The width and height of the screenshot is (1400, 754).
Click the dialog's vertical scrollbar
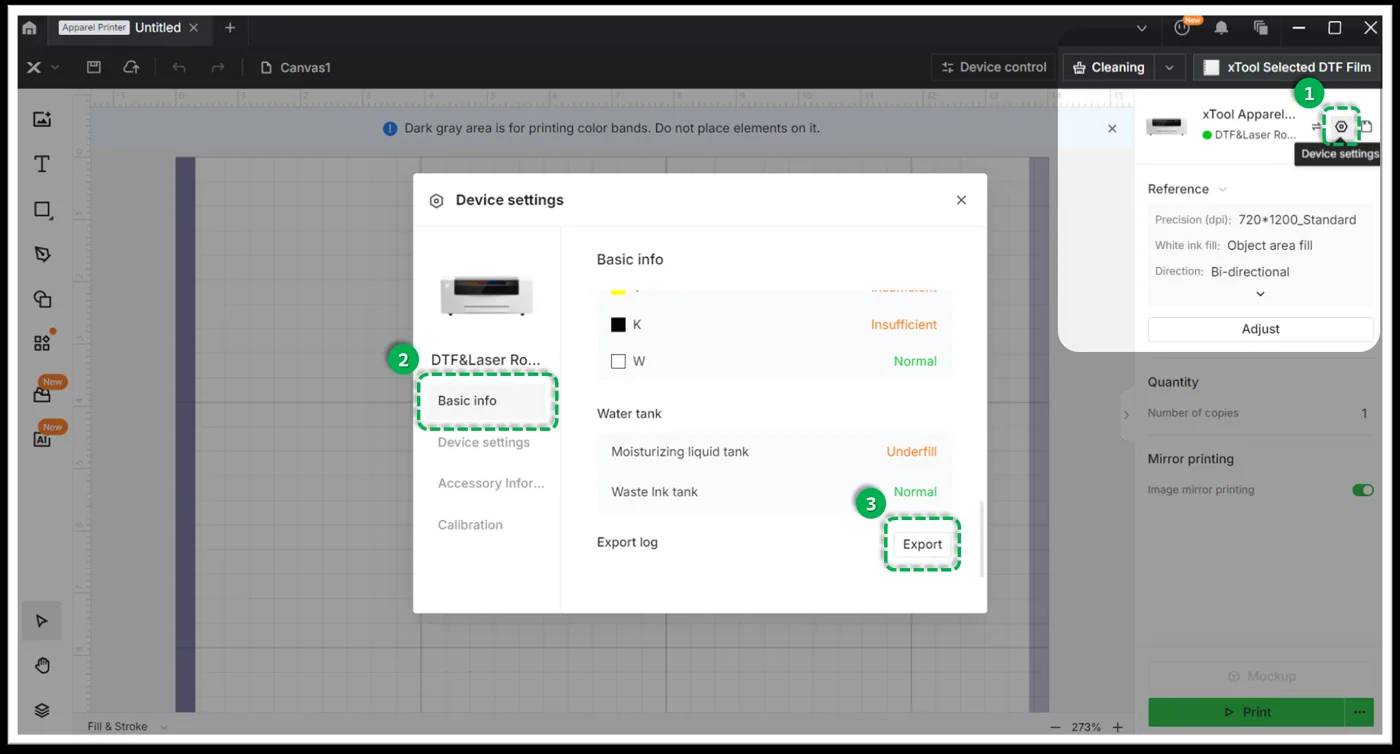pyautogui.click(x=981, y=538)
